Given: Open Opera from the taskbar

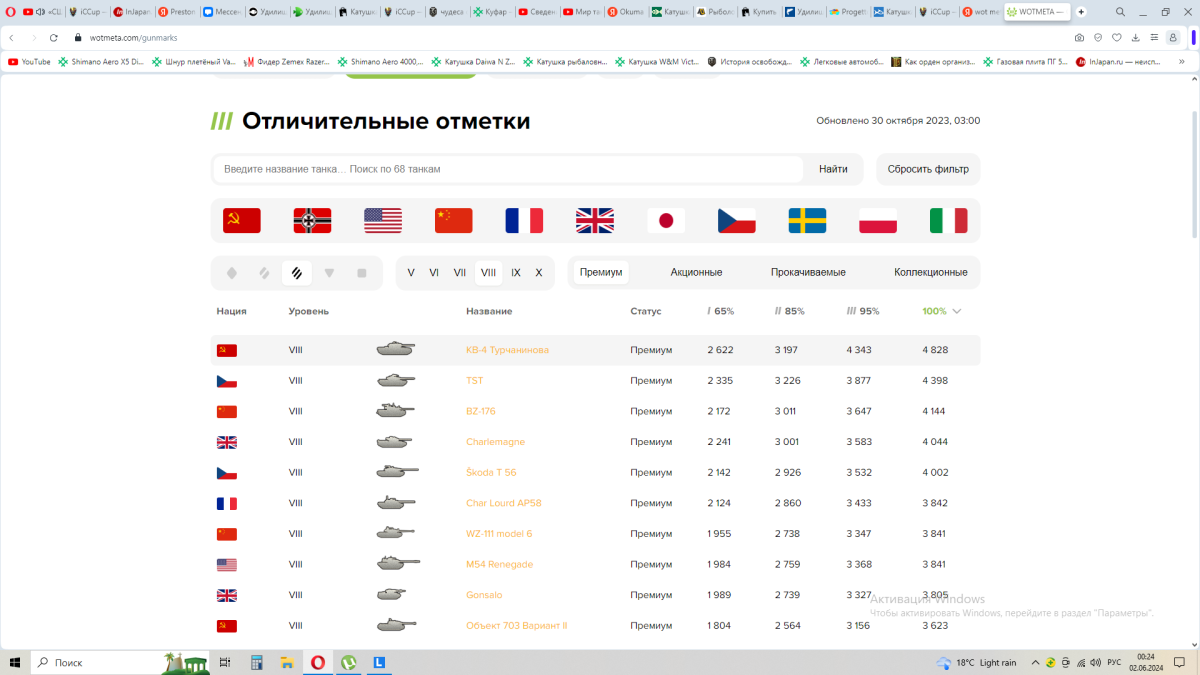Looking at the screenshot, I should click(318, 662).
